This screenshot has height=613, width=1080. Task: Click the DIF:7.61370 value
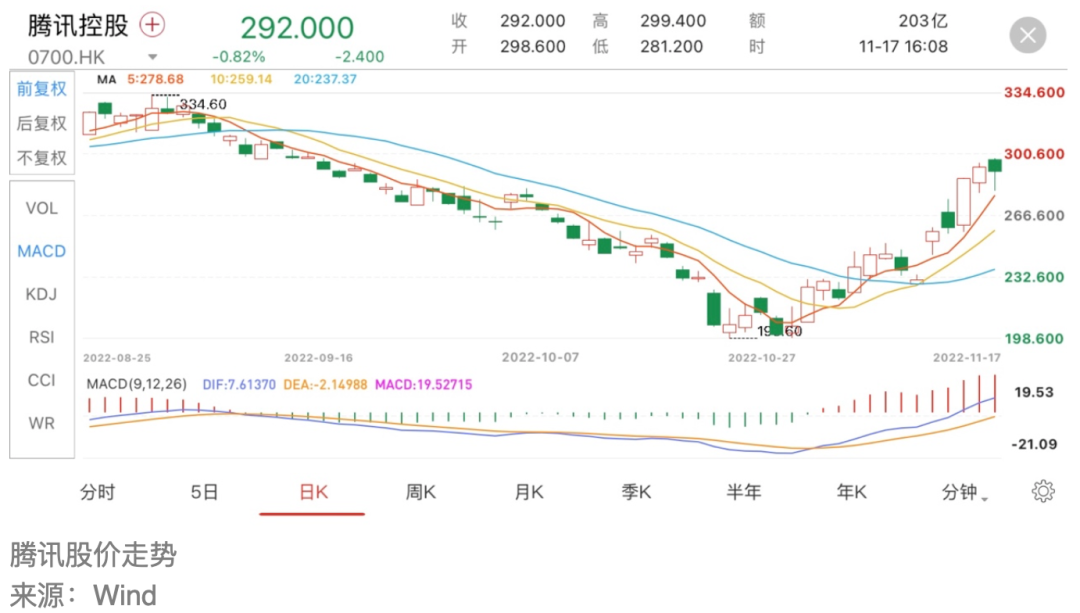[239, 384]
